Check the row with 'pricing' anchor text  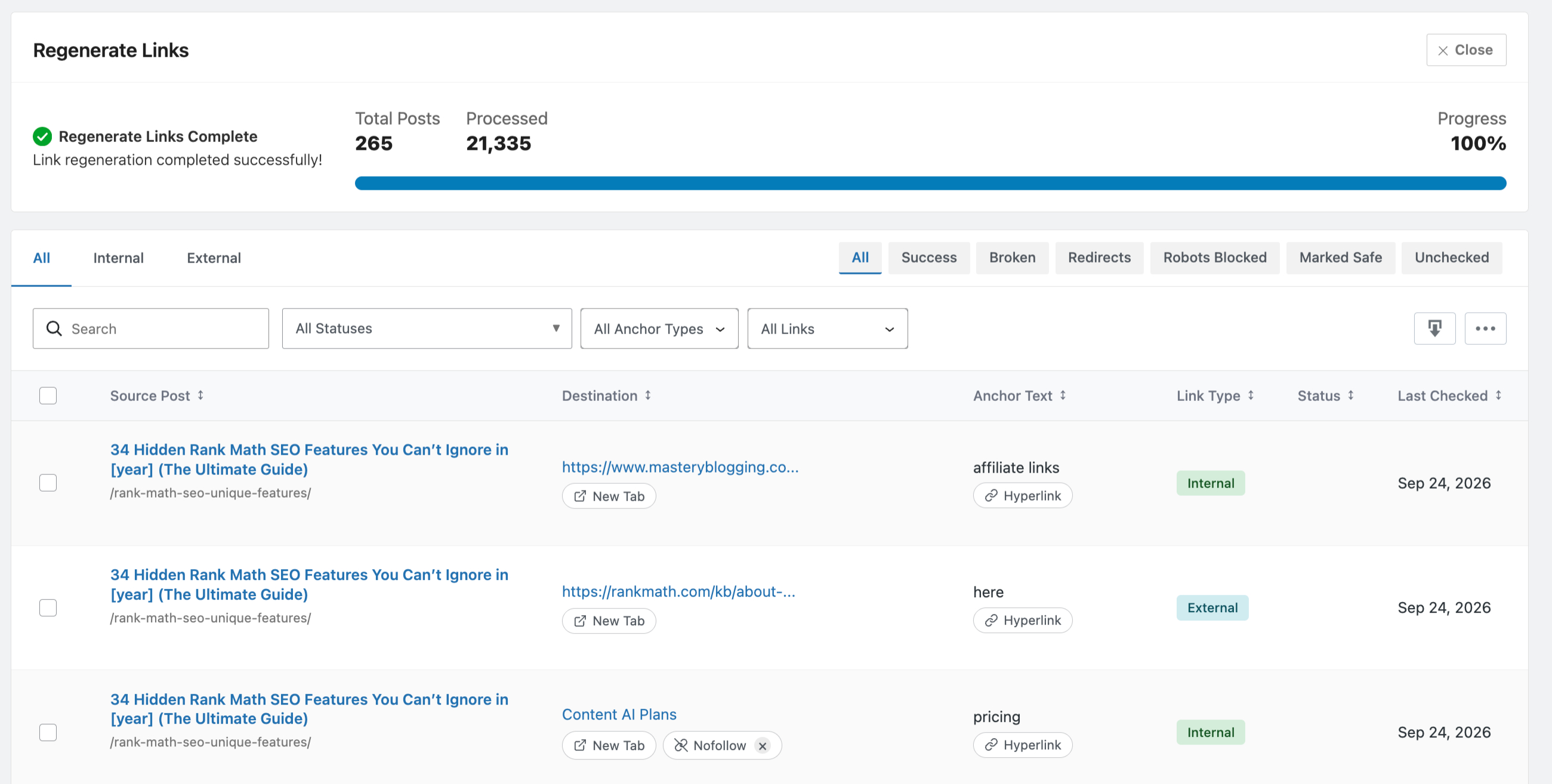tap(48, 732)
